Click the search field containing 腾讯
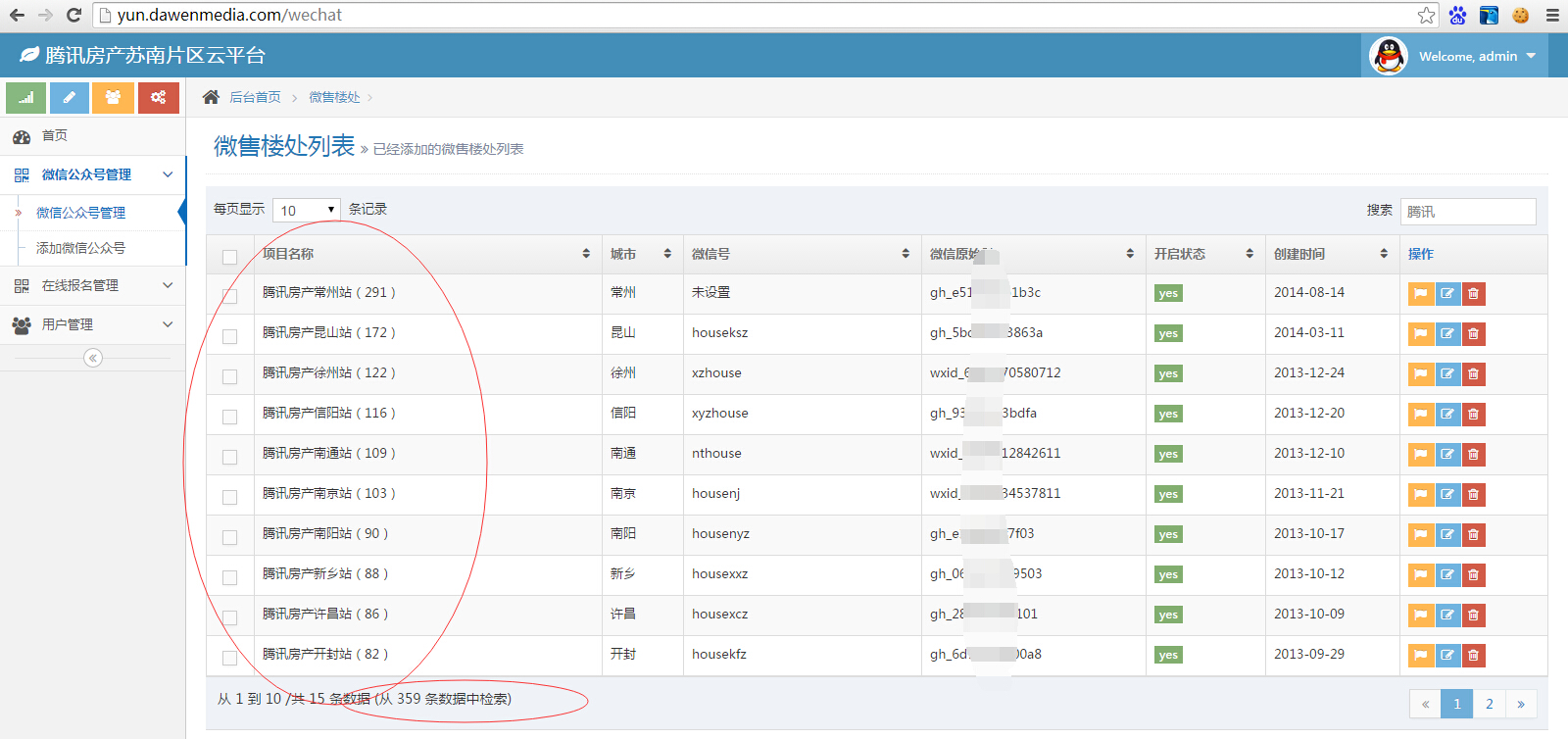Viewport: 1568px width, 739px height. (x=1468, y=211)
